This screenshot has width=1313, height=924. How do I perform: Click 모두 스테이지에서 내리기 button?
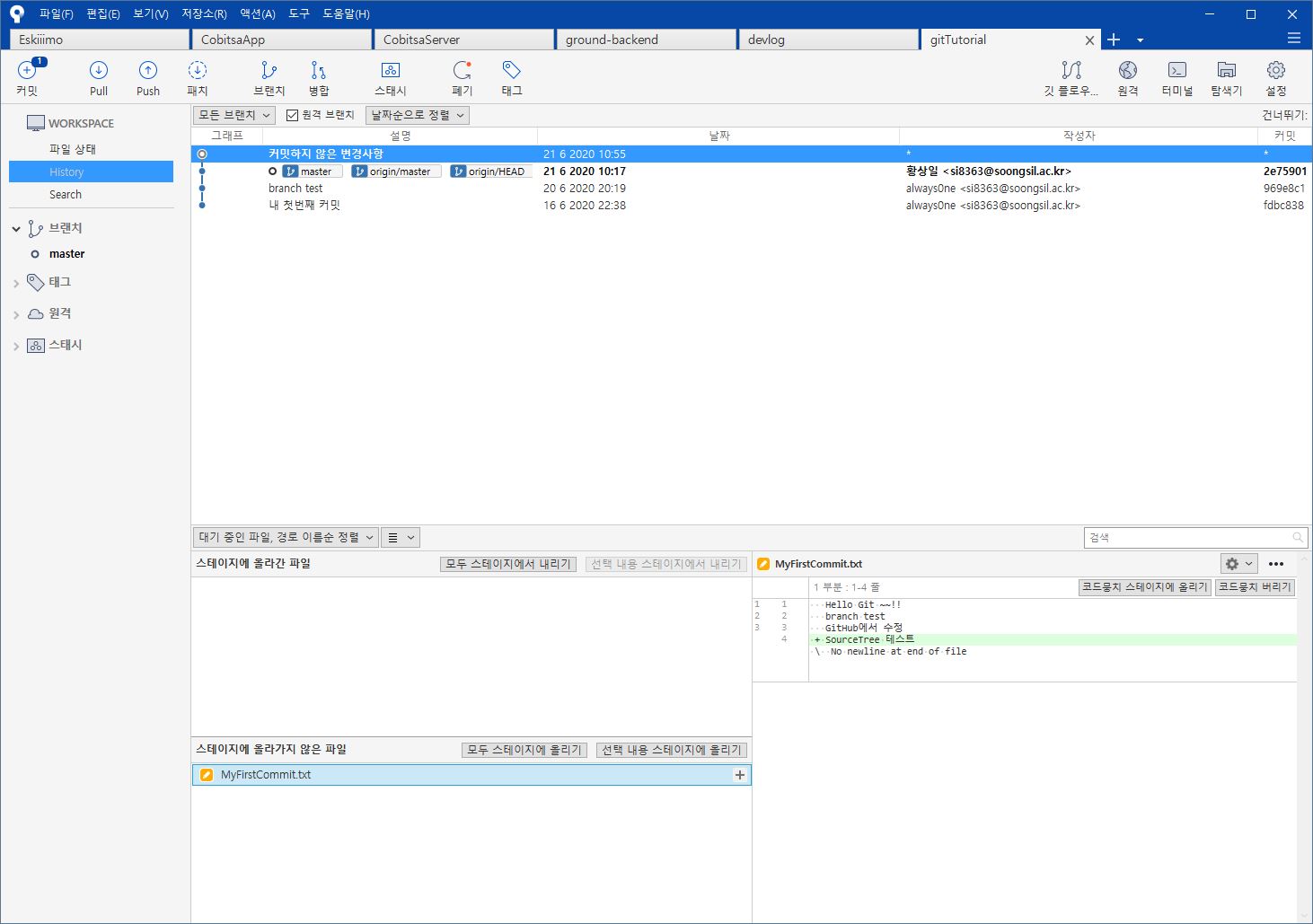tap(508, 564)
